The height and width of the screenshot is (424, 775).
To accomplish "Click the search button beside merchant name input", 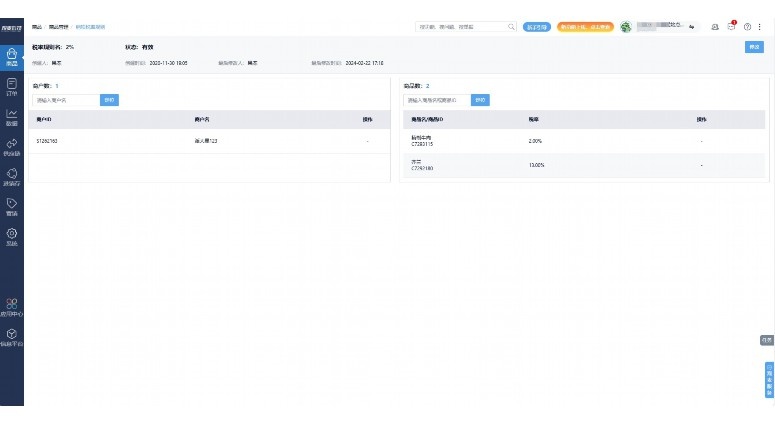I will tap(109, 100).
